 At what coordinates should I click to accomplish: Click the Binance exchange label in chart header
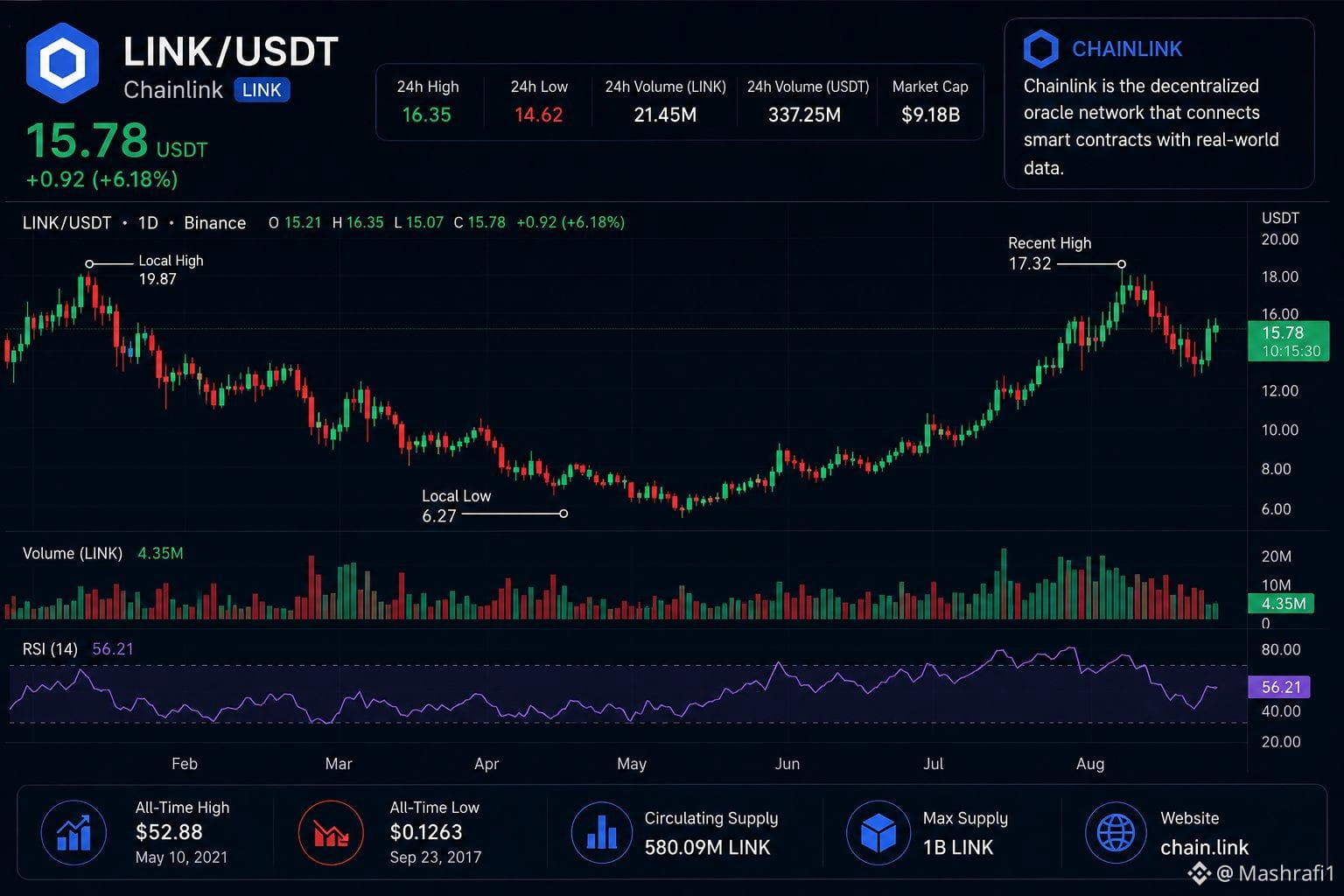pyautogui.click(x=214, y=223)
